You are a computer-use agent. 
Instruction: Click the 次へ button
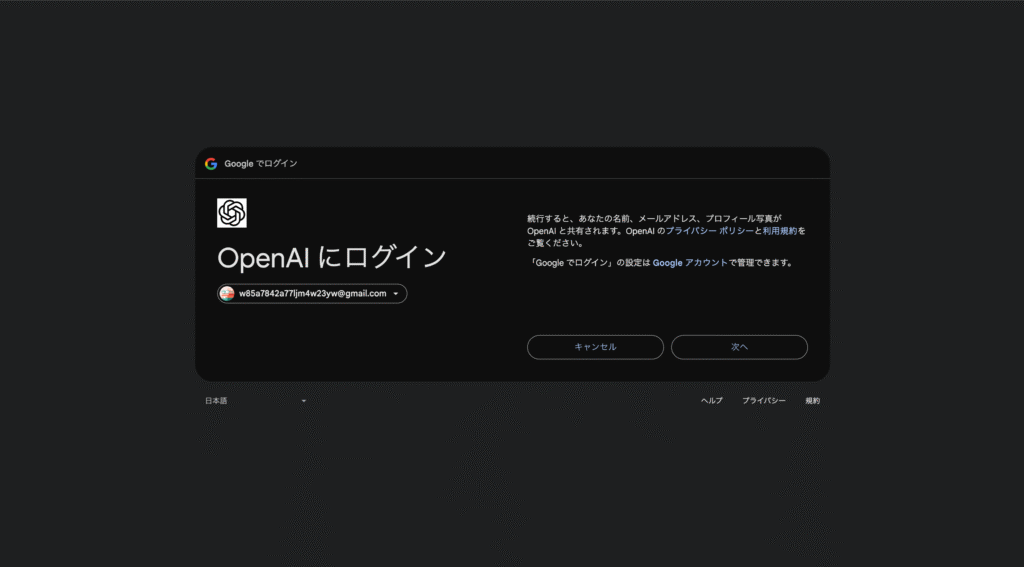(x=739, y=348)
